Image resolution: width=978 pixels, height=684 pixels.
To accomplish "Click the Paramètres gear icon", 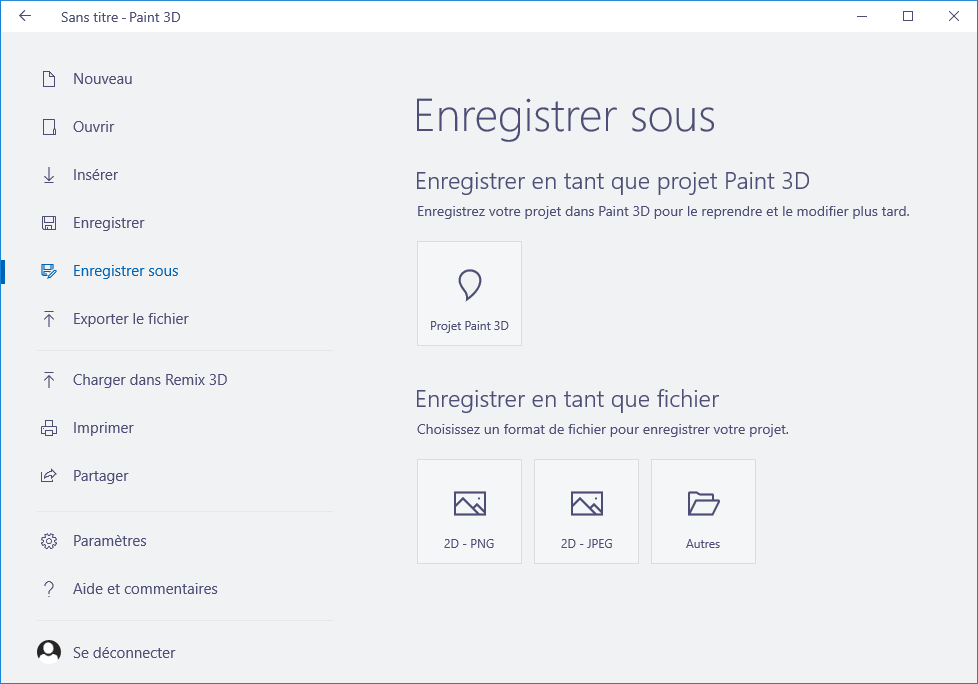I will [49, 541].
